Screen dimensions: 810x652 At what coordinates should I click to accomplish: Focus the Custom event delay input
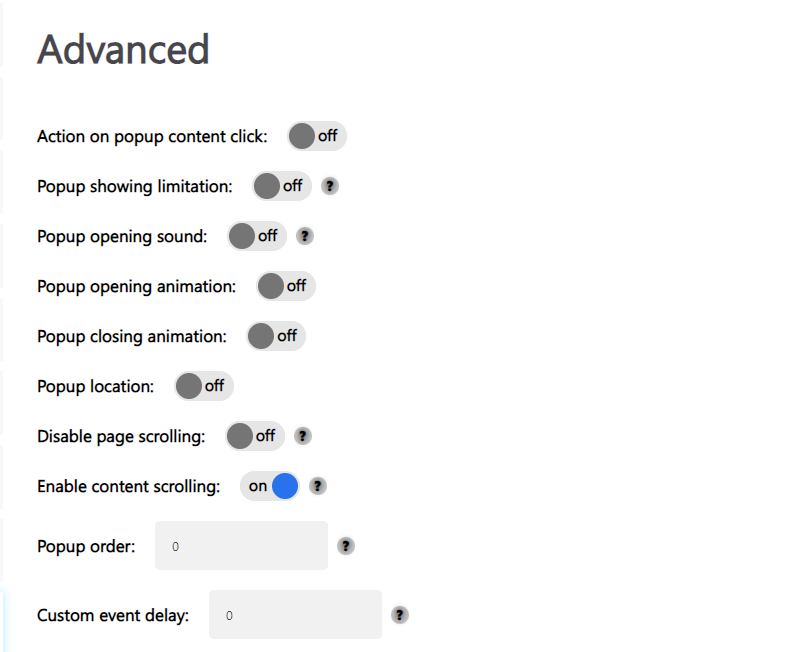click(x=295, y=615)
